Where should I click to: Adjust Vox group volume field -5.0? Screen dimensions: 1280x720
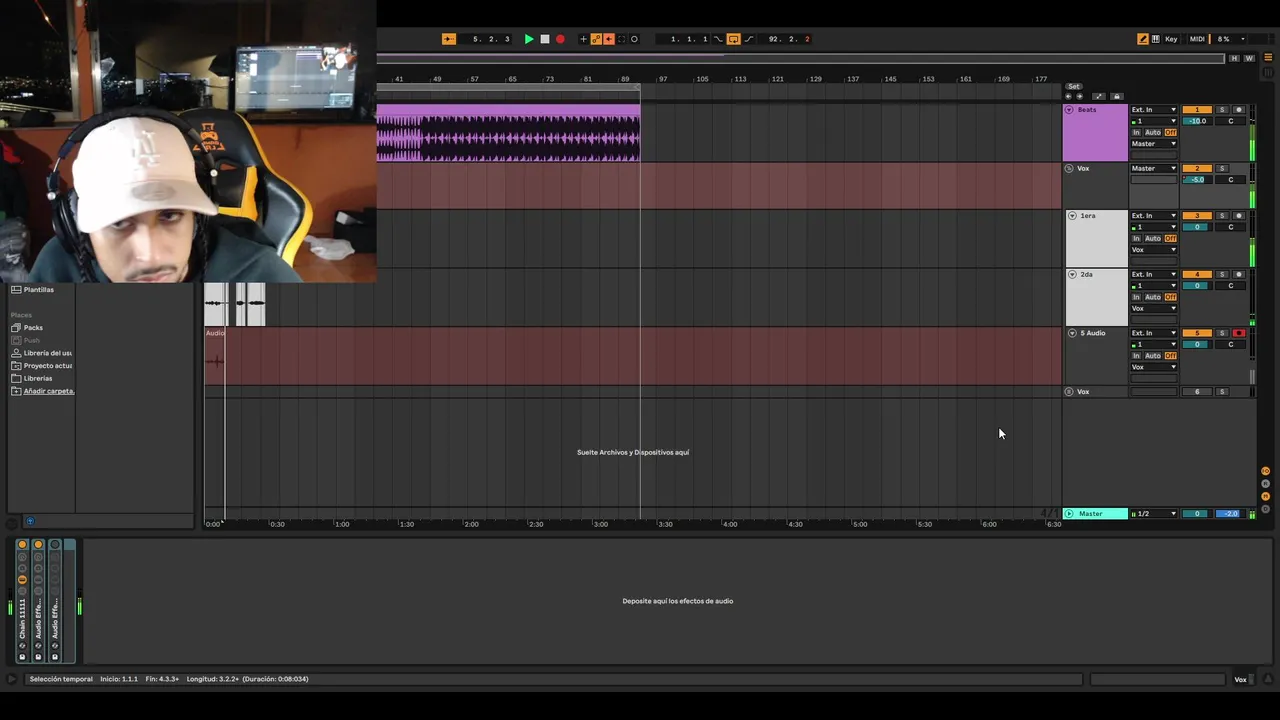(1197, 180)
